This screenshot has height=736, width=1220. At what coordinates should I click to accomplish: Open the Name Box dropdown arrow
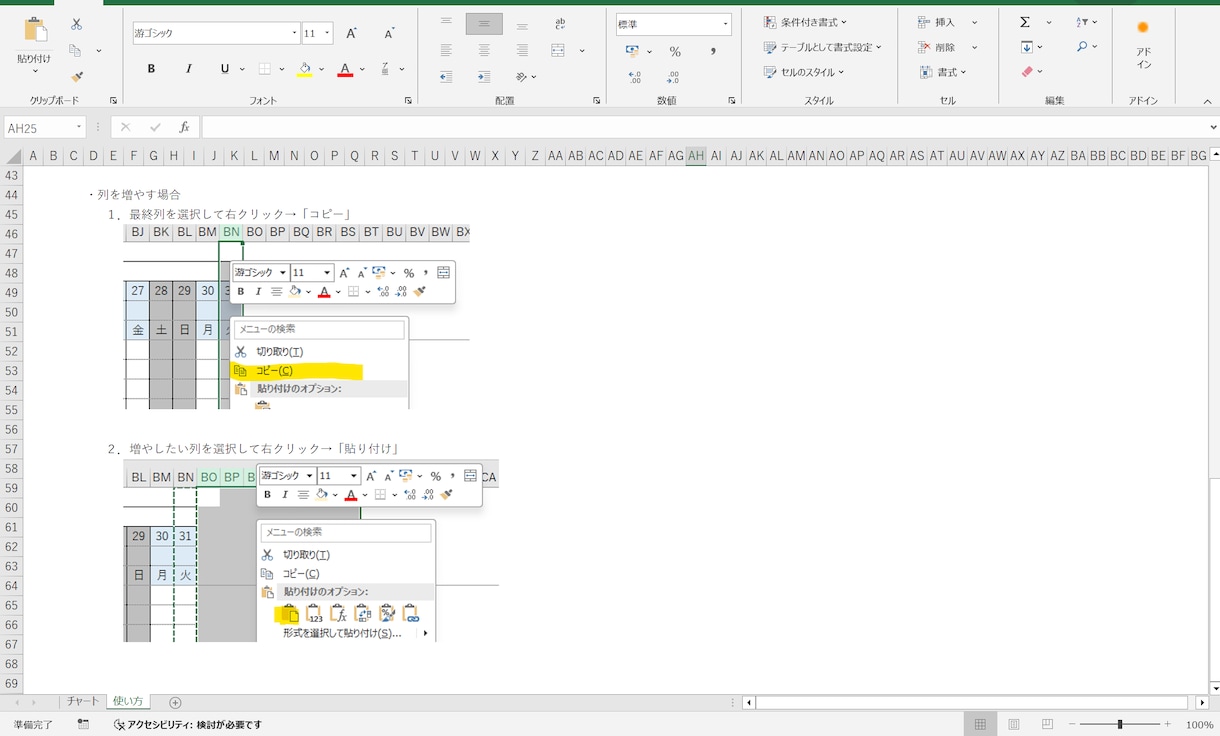78,128
